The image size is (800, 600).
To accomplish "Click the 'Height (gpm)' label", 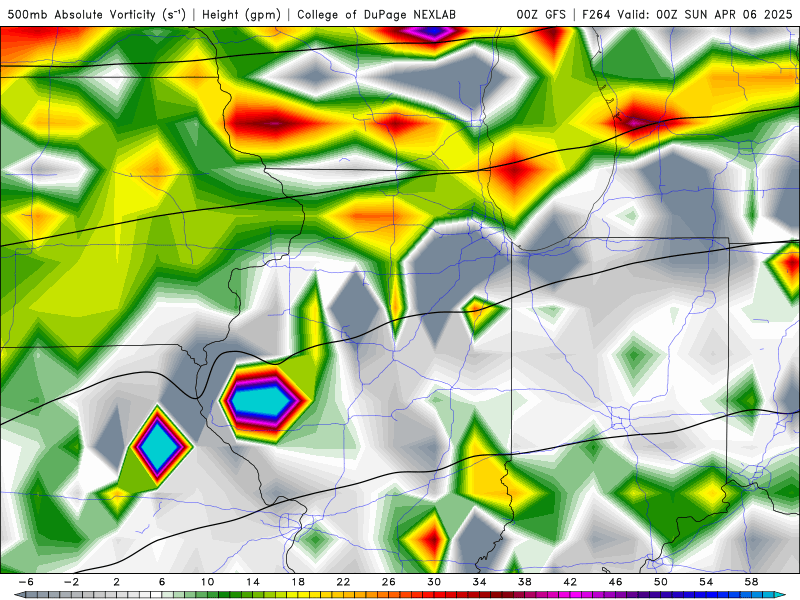I will (x=241, y=15).
